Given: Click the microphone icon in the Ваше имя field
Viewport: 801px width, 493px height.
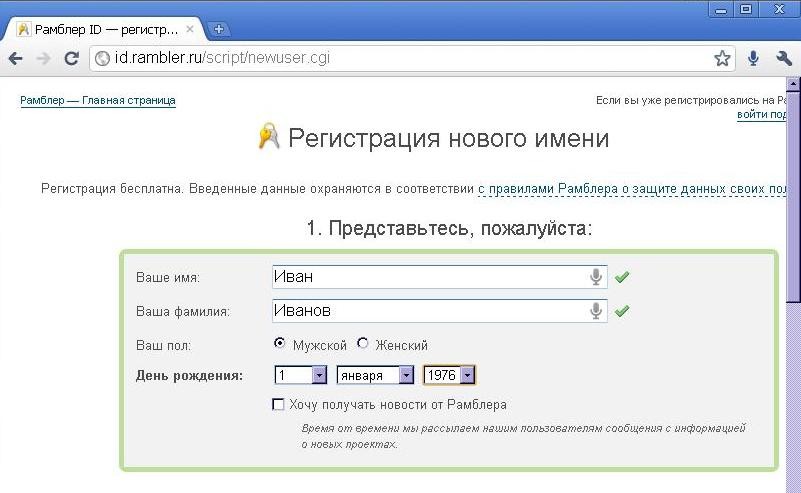Looking at the screenshot, I should point(596,277).
